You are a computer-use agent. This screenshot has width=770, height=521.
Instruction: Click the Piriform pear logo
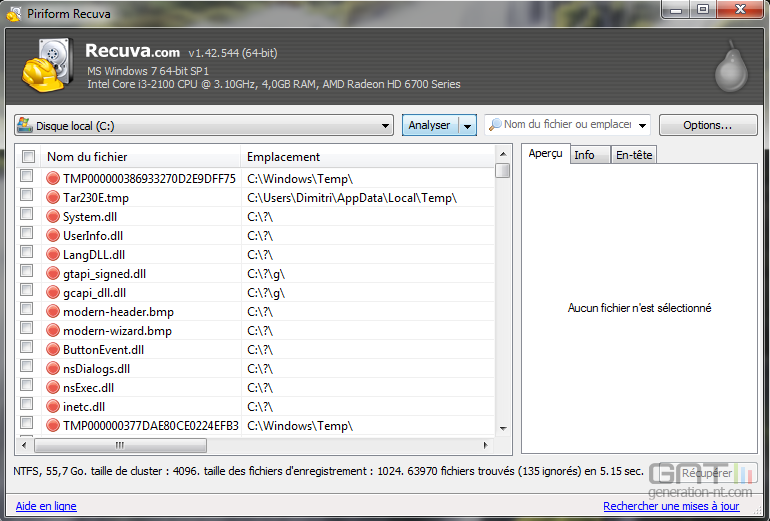731,67
